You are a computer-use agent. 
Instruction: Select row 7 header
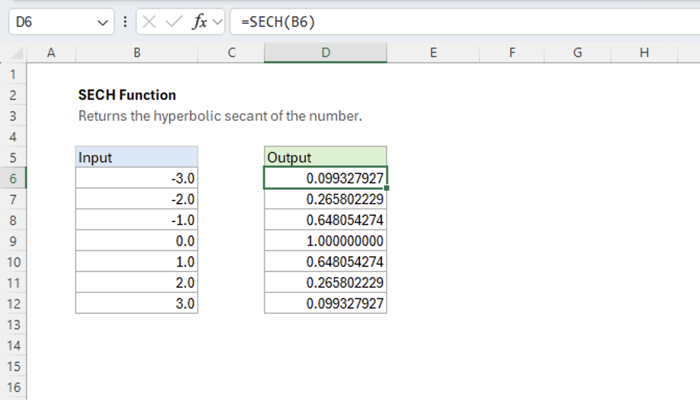(x=13, y=199)
